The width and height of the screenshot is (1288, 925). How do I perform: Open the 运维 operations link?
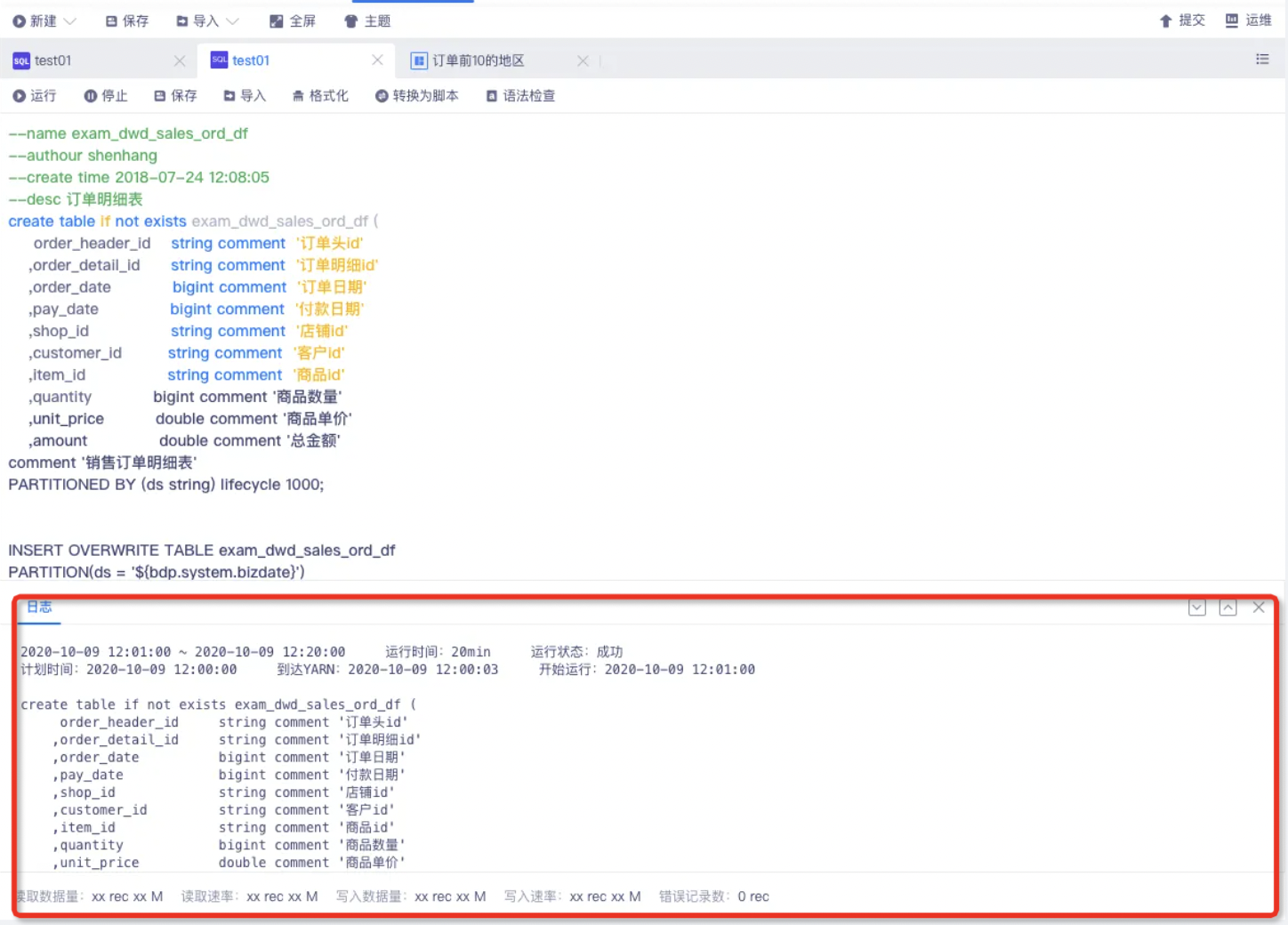(x=1249, y=20)
